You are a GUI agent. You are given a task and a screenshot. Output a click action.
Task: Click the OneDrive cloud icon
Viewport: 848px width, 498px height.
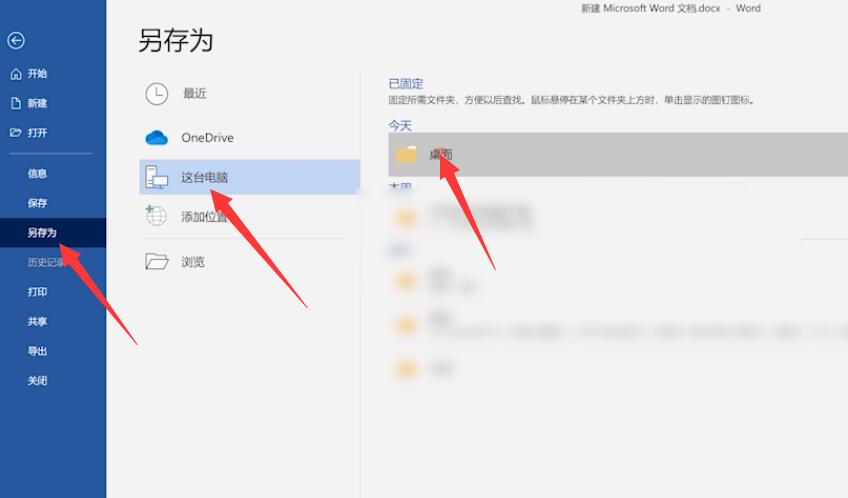click(157, 138)
